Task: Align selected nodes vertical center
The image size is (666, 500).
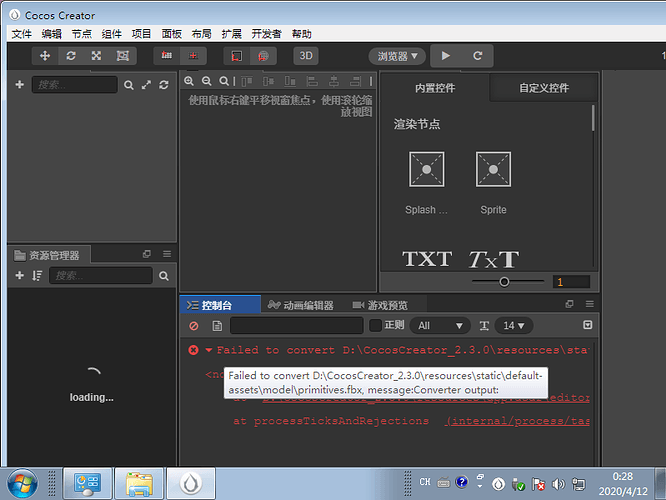Action: pos(268,81)
